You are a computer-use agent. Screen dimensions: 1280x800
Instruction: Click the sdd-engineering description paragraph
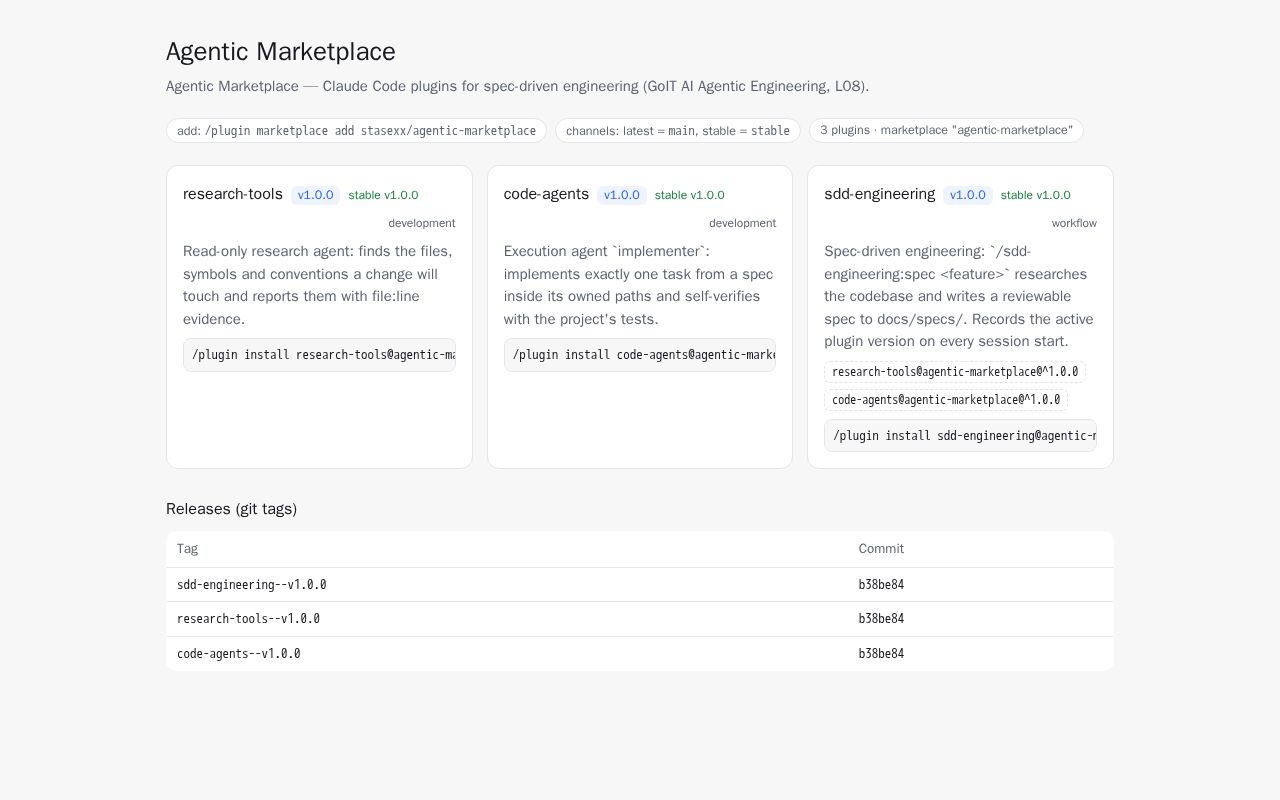coord(960,296)
